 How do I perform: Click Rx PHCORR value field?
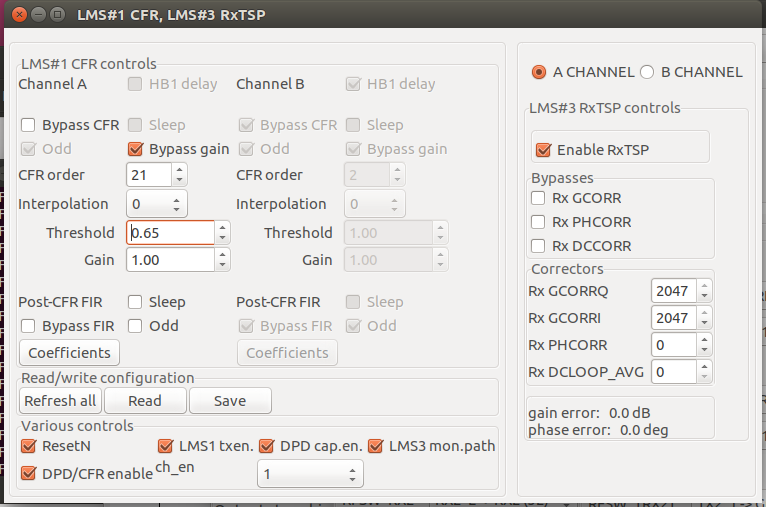(674, 345)
